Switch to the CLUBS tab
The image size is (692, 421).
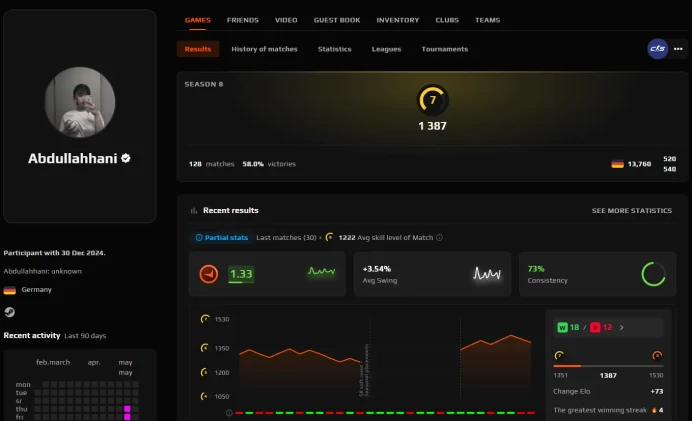click(447, 20)
